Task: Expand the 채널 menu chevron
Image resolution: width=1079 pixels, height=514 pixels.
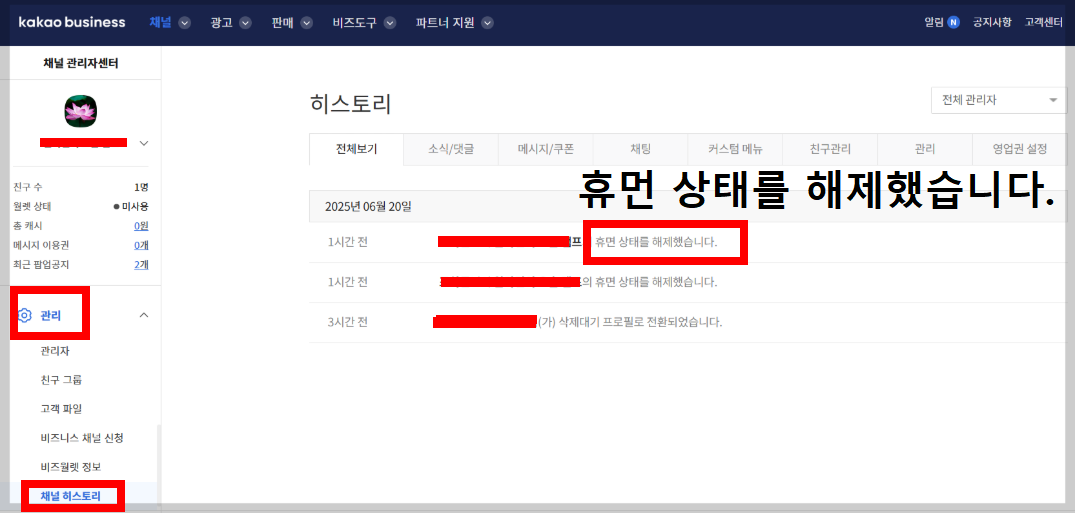Action: click(184, 23)
